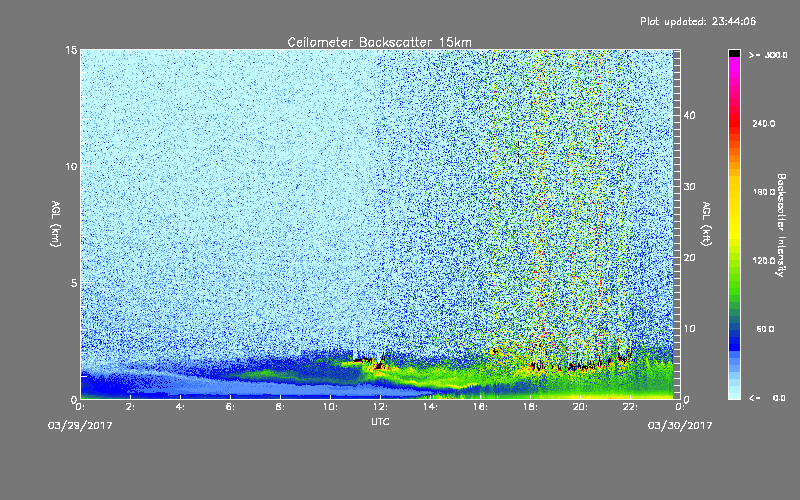Click the '240.0' colorbar value
The height and width of the screenshot is (500, 800).
[764, 124]
